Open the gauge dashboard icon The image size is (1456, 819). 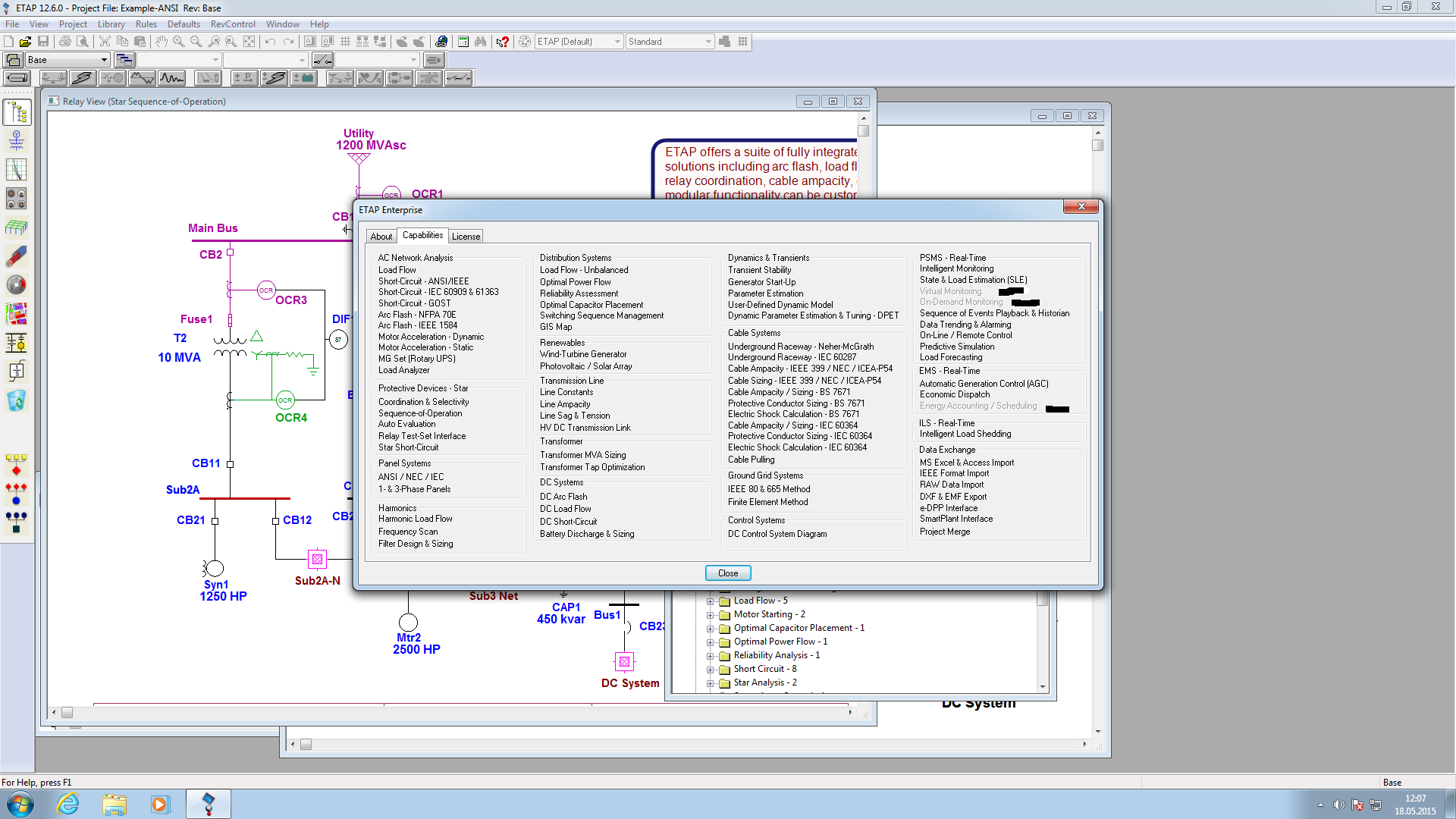17,284
